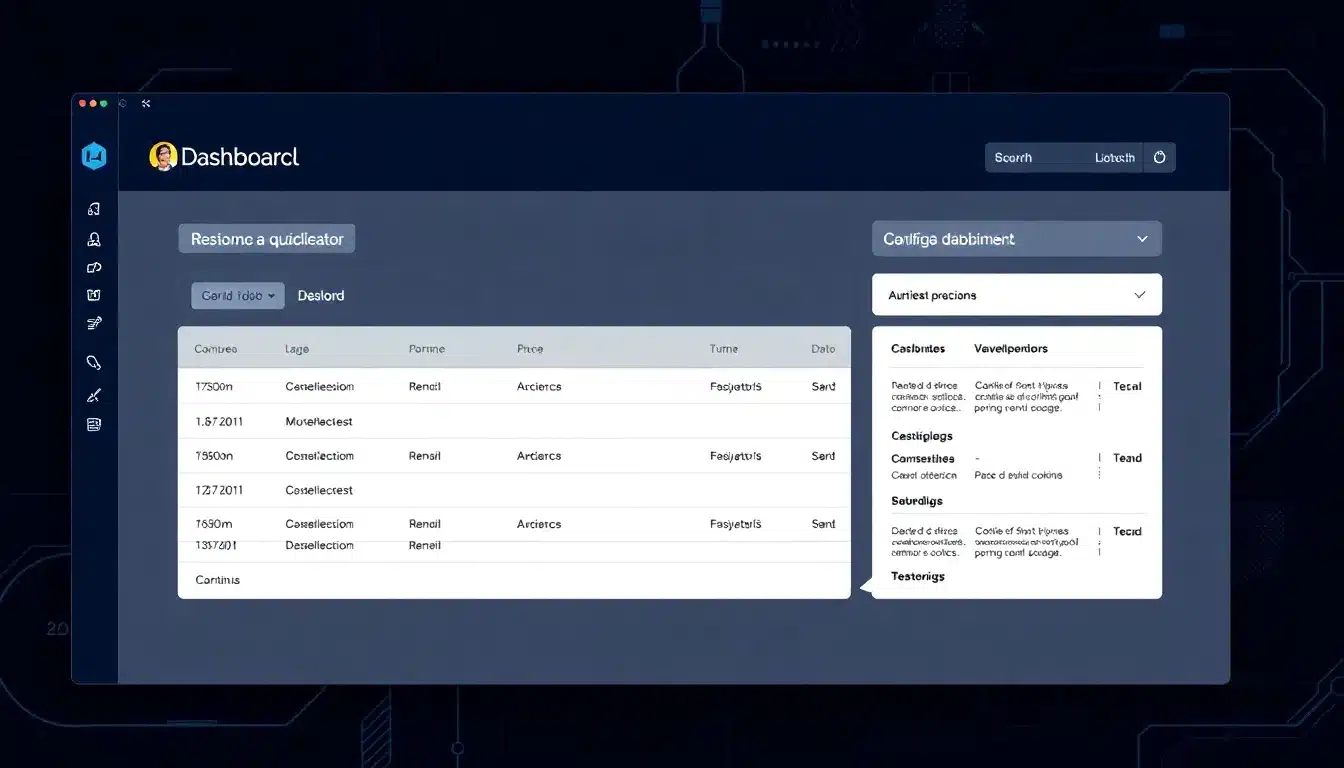Click the Continis link below the table

click(x=216, y=579)
